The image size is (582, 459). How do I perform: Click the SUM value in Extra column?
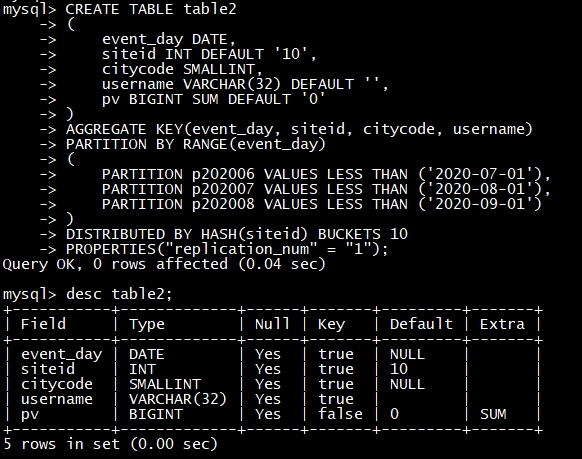coord(493,414)
